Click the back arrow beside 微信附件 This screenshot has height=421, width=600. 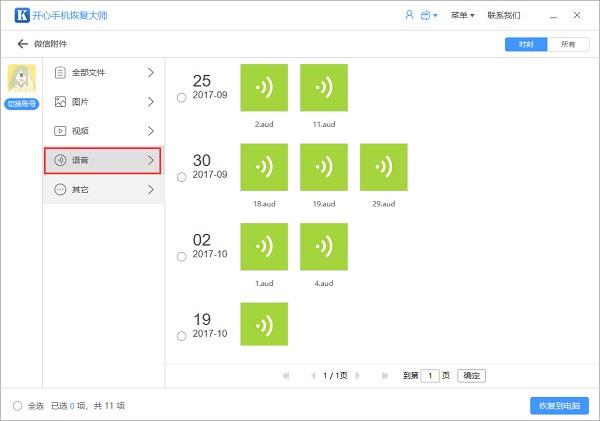coord(23,44)
